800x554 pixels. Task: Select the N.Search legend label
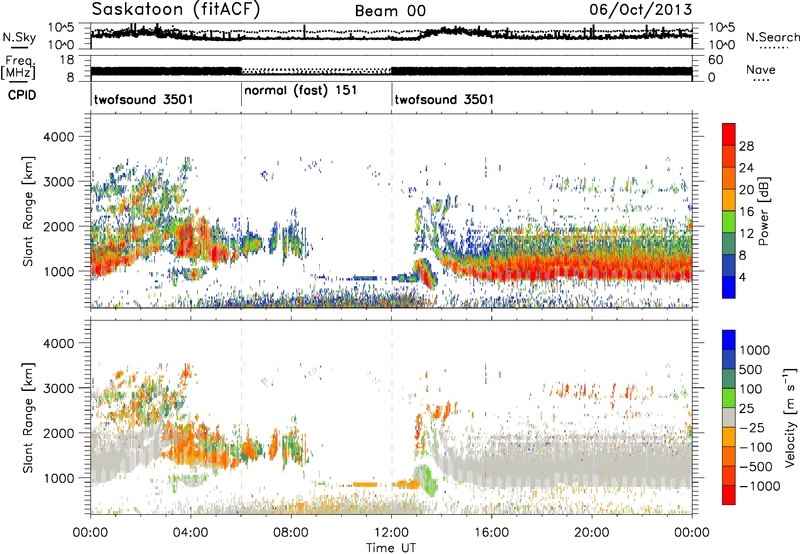coord(772,37)
